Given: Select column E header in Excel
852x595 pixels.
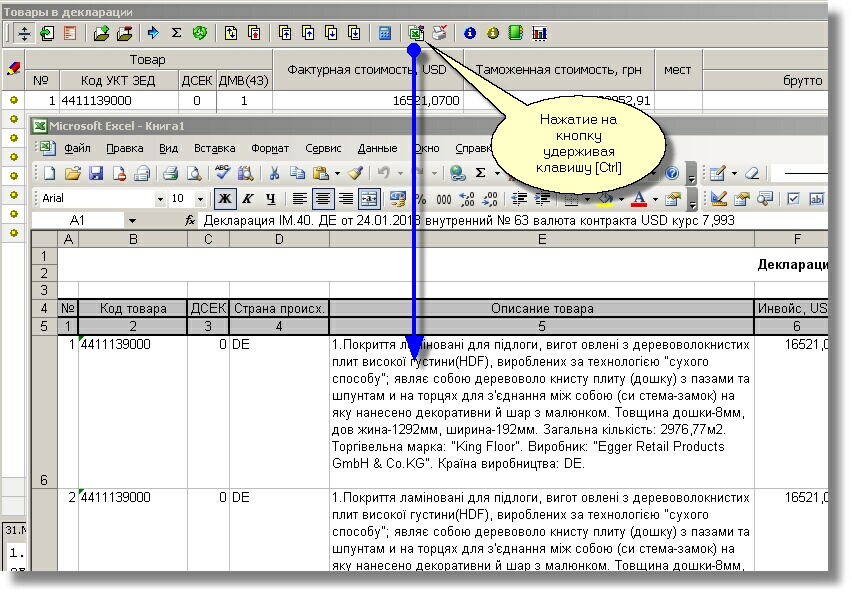Looking at the screenshot, I should [x=542, y=239].
